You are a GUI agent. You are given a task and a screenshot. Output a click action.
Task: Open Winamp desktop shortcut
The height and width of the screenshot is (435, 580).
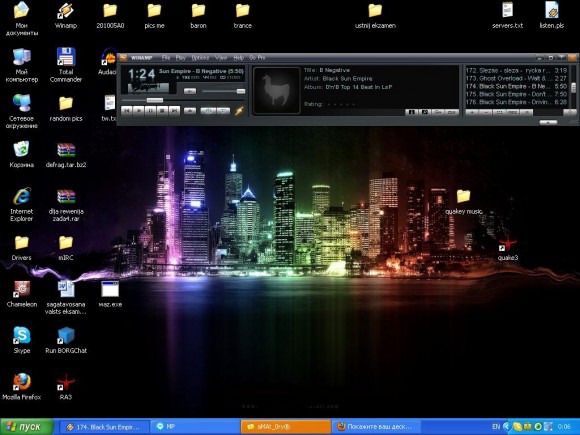click(x=65, y=16)
